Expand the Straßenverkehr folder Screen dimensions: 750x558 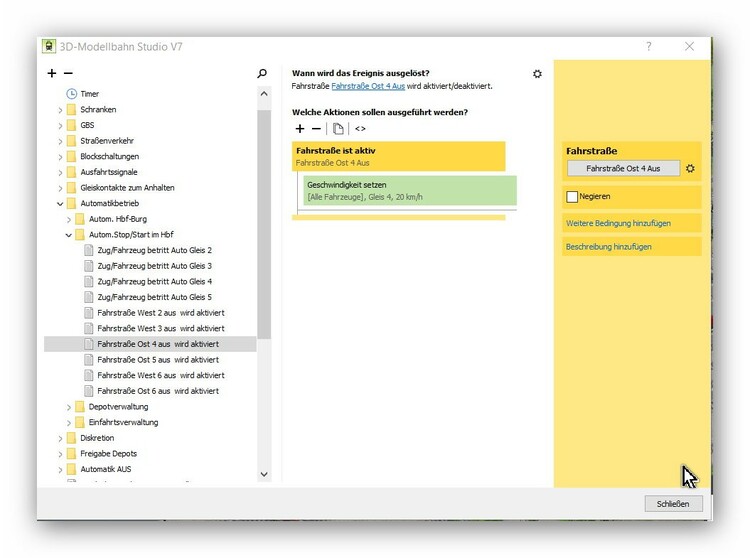coord(60,141)
